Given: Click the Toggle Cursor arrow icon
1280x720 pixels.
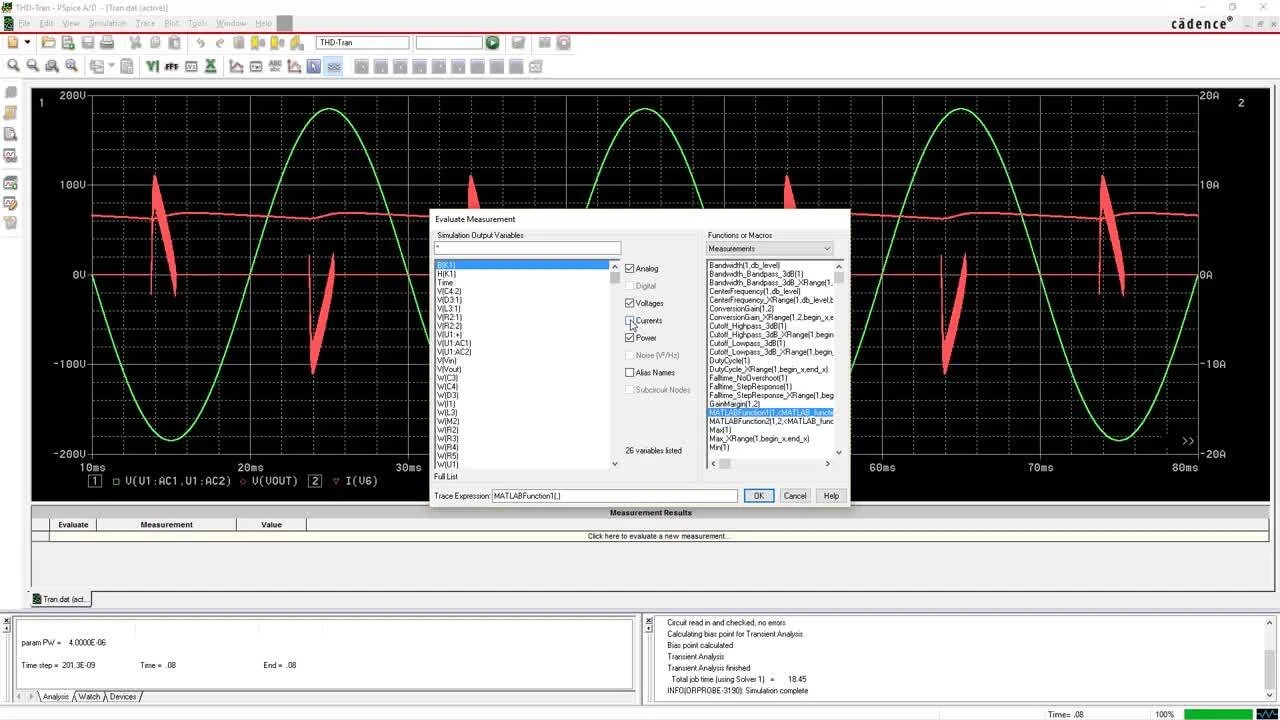Looking at the screenshot, I should point(314,66).
